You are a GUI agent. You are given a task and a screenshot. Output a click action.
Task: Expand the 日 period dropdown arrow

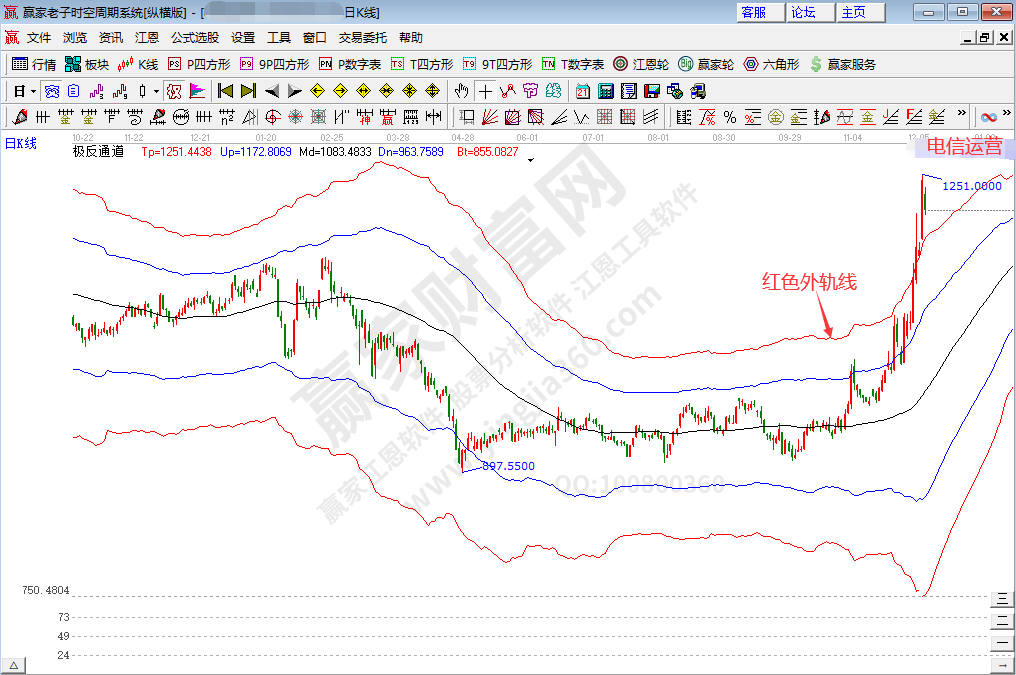32,91
